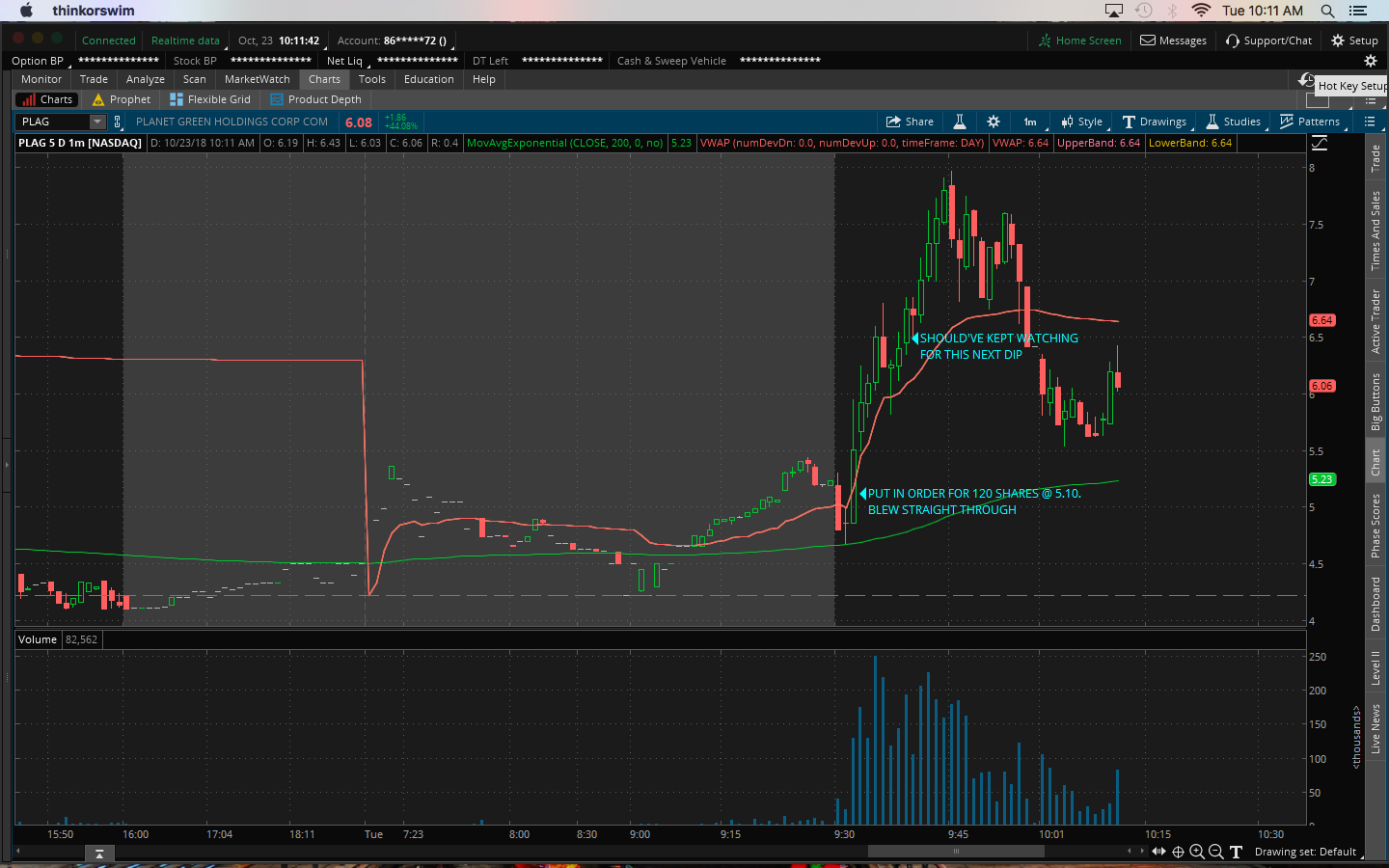Expand the Option BP field selector
This screenshot has width=1389, height=868.
pyautogui.click(x=41, y=61)
